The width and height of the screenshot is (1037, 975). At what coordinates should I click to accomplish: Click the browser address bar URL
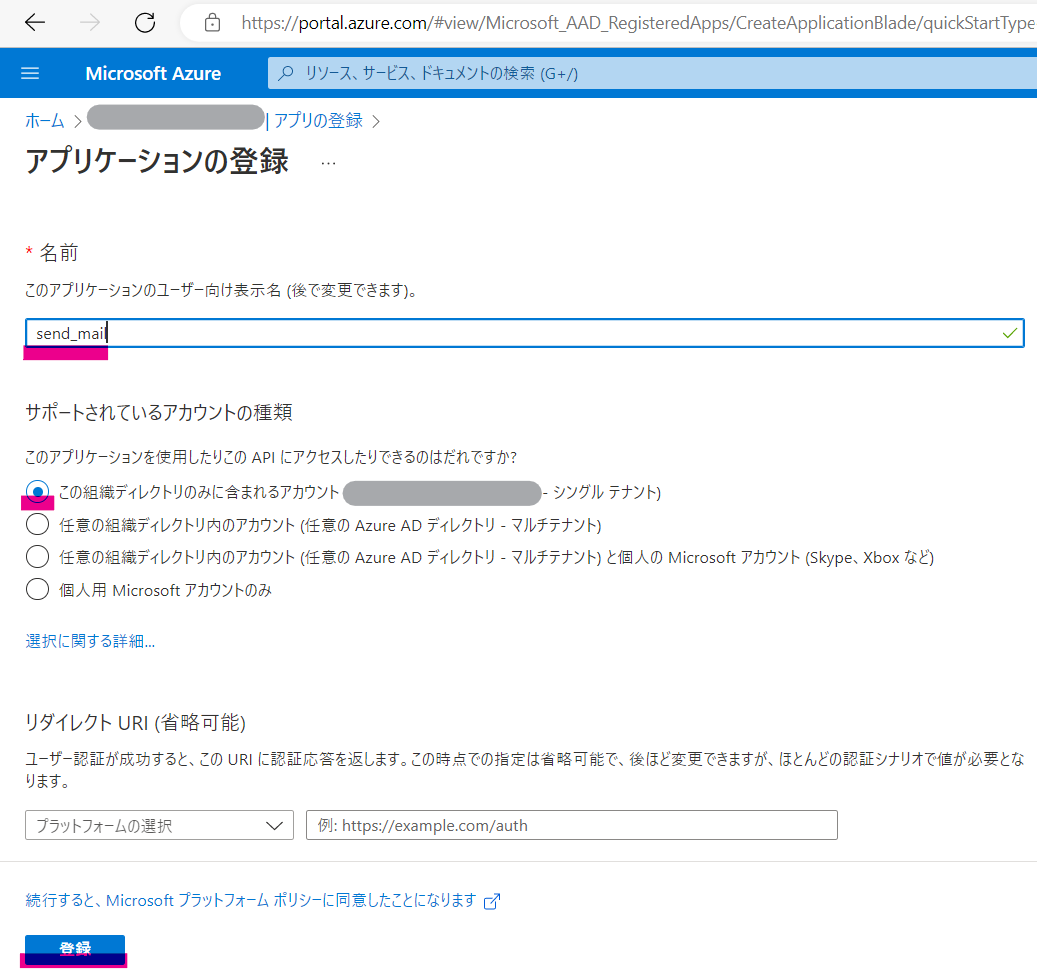pyautogui.click(x=638, y=23)
